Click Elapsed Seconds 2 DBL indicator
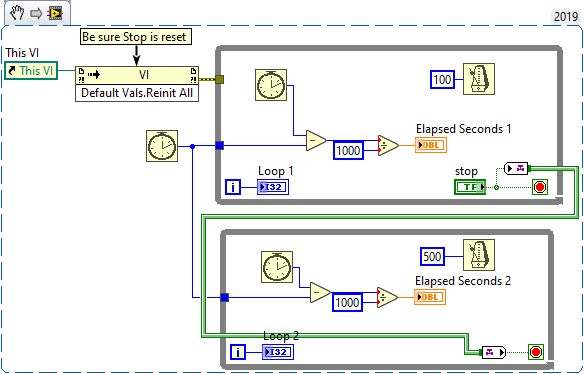This screenshot has width=584, height=374. pos(430,297)
